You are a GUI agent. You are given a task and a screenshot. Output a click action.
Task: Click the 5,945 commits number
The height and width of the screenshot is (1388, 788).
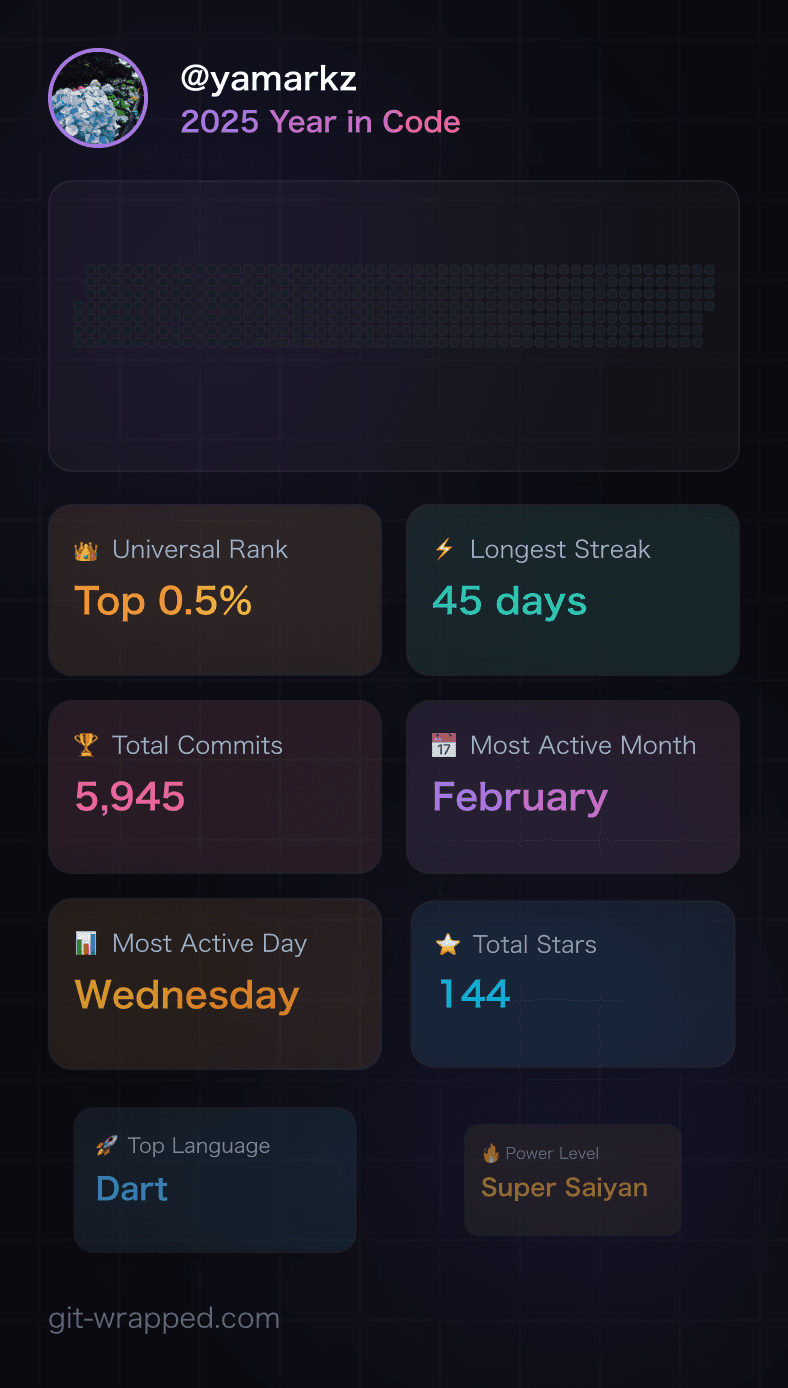click(130, 797)
